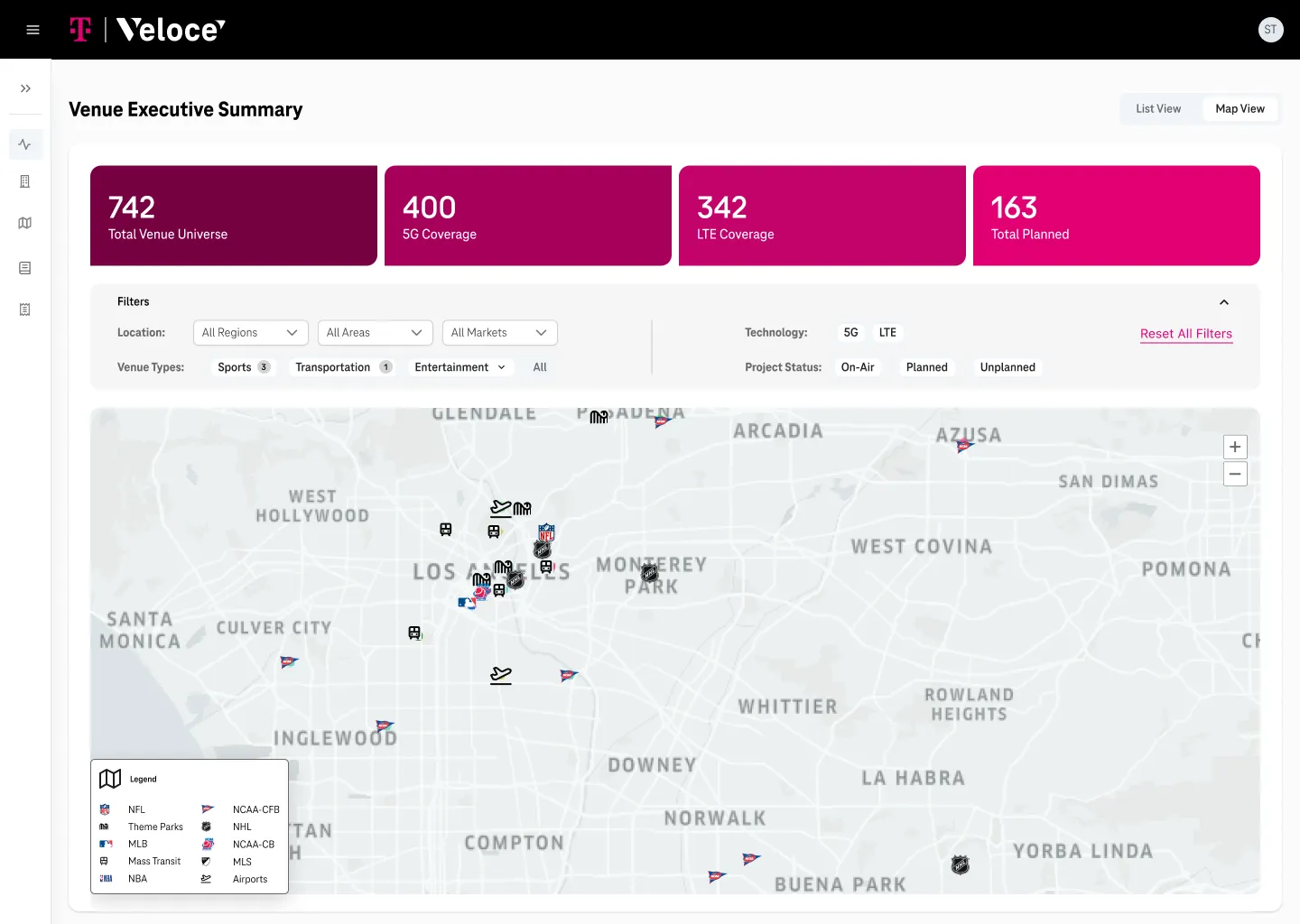
Task: Toggle the 5G technology filter
Action: click(x=850, y=333)
